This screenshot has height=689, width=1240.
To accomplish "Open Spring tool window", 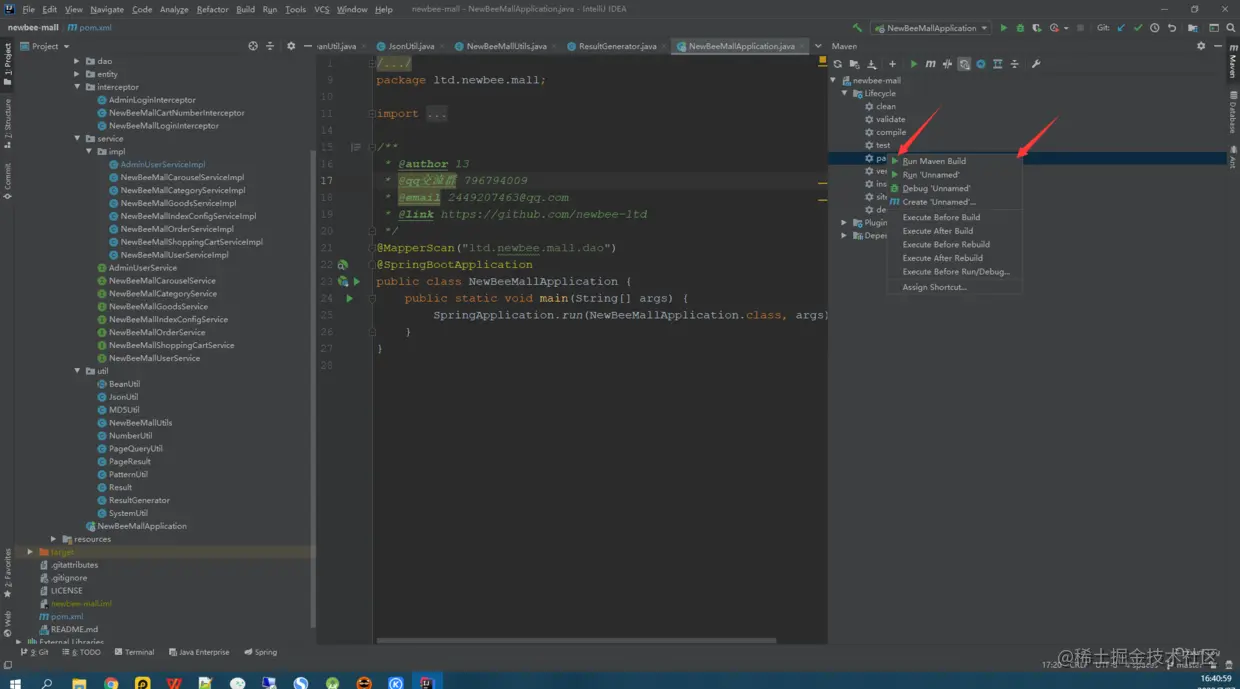I will [x=260, y=652].
